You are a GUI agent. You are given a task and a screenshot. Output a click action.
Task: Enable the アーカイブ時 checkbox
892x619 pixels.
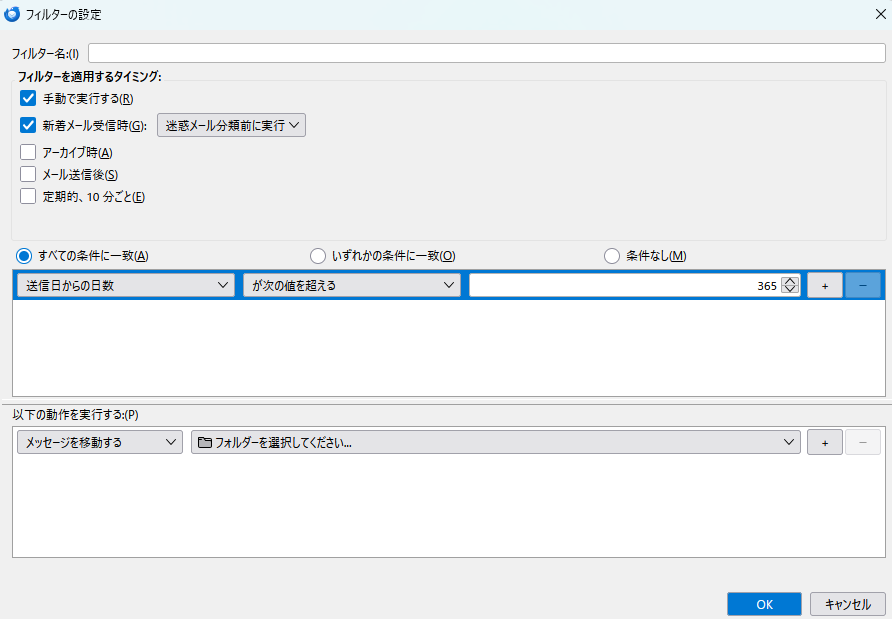click(x=28, y=150)
